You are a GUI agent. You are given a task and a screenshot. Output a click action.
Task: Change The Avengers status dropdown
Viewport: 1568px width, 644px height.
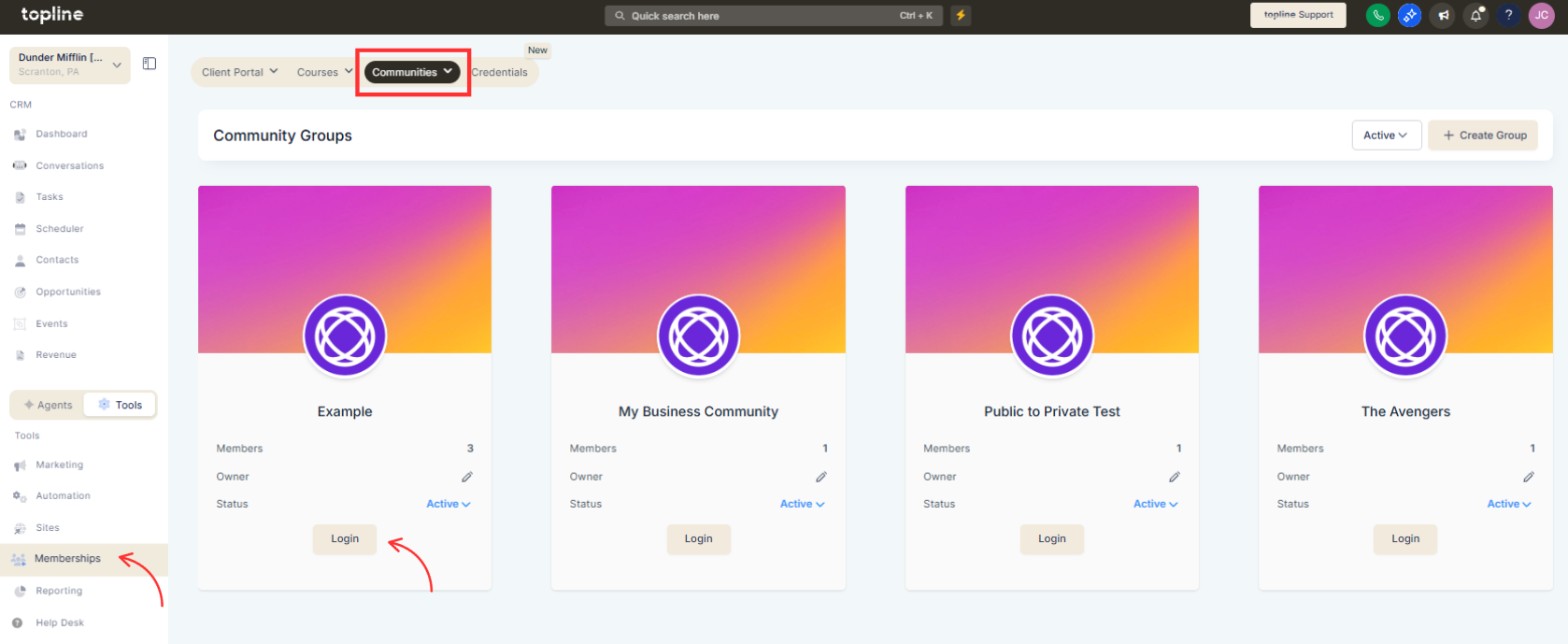point(1509,504)
